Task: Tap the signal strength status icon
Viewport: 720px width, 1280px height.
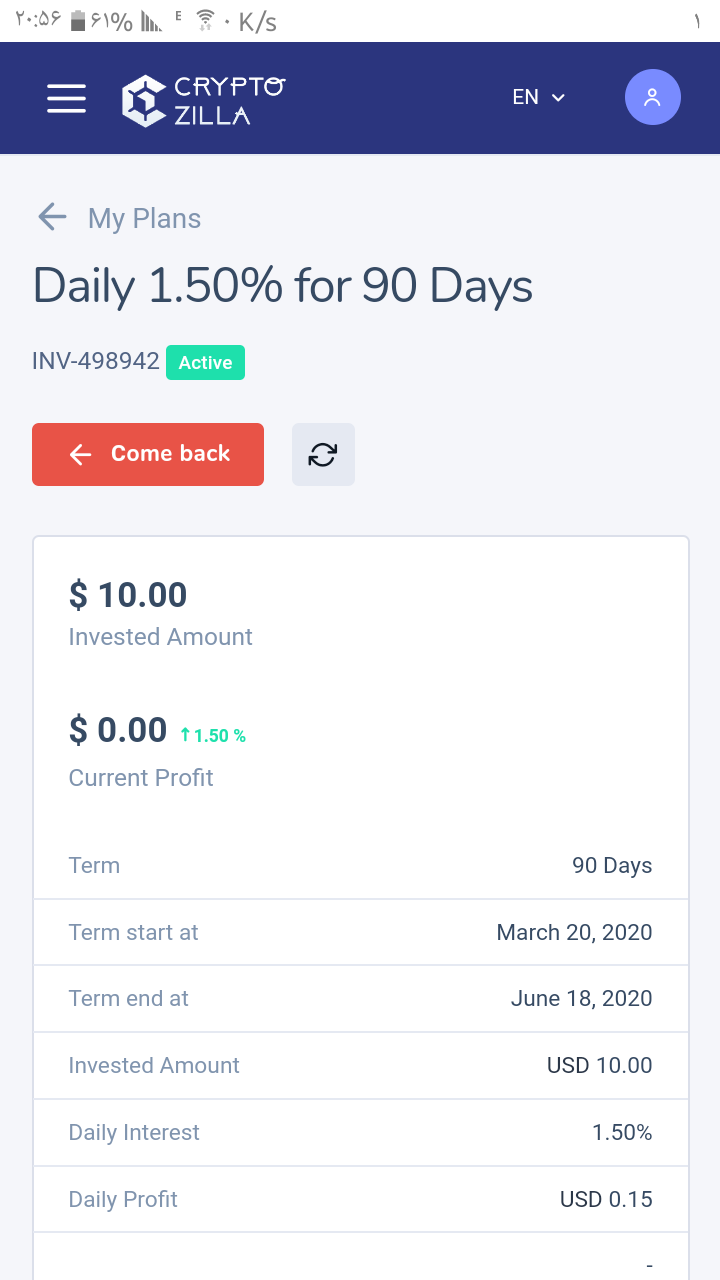Action: (151, 22)
